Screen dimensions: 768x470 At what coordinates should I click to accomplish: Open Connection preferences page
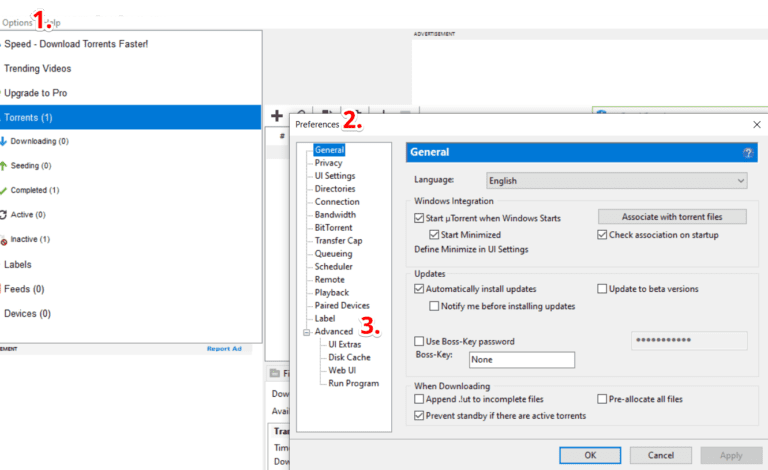[x=337, y=202]
